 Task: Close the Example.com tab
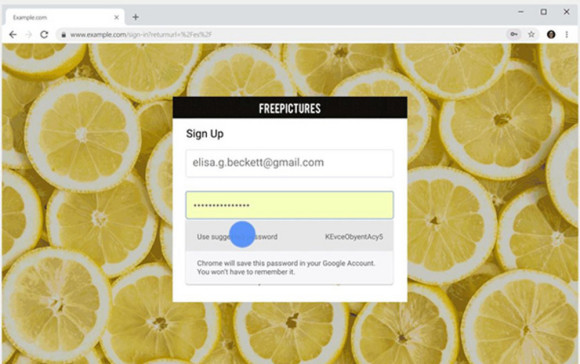117,17
